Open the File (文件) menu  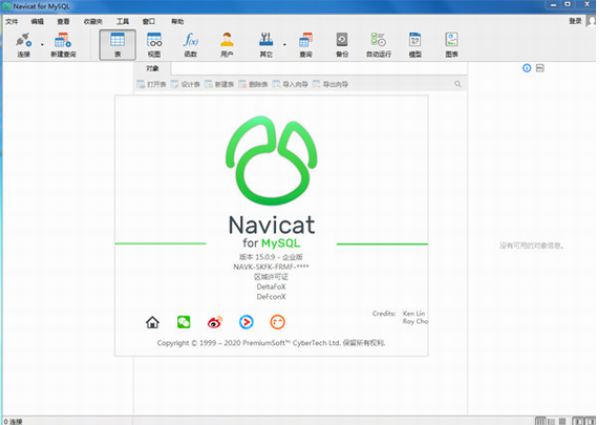(11, 20)
